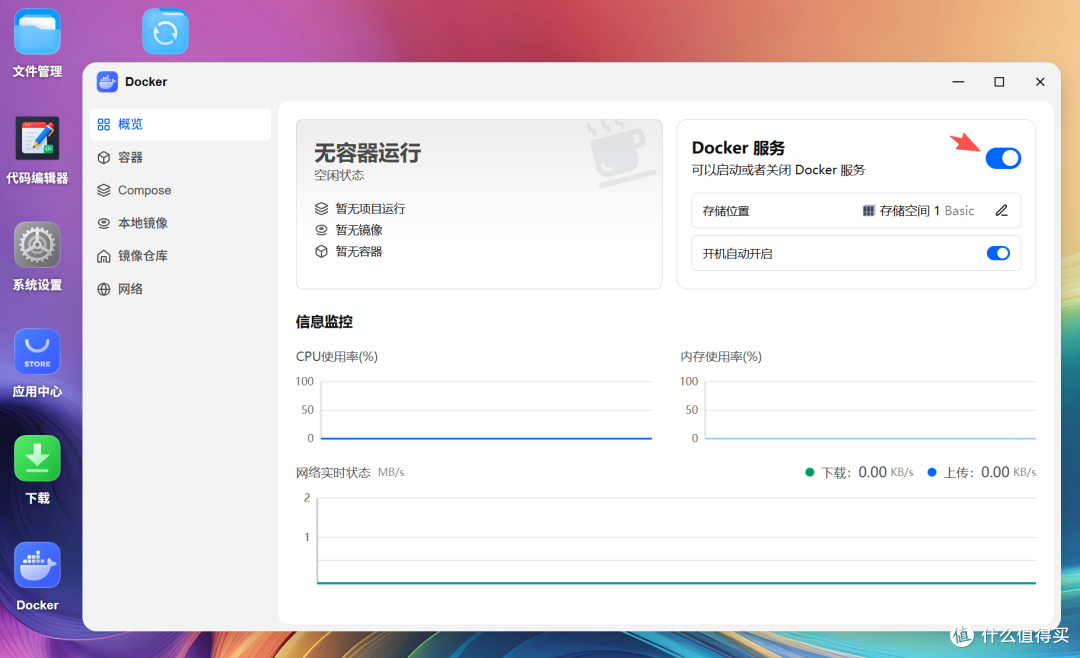Click the disk icon beside 暂无镜像
The image size is (1080, 658).
click(321, 229)
